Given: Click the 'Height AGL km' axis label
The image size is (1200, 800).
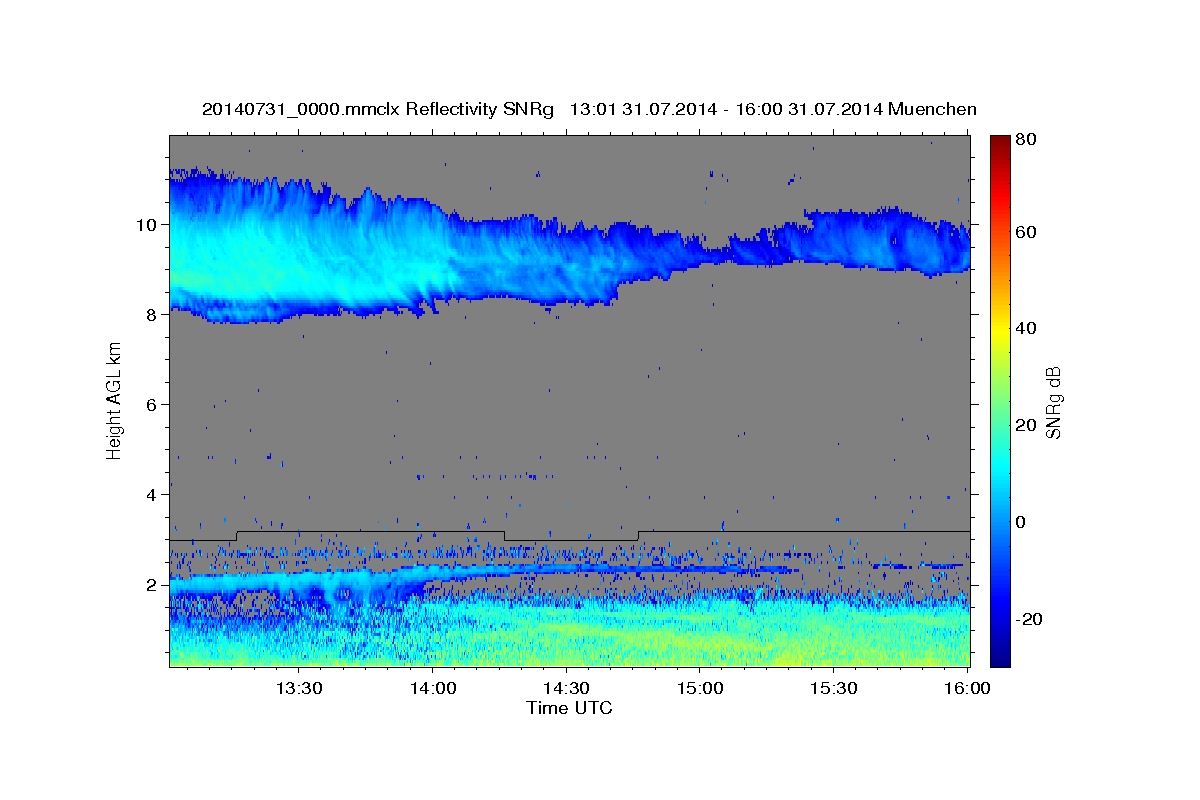Looking at the screenshot, I should (115, 402).
